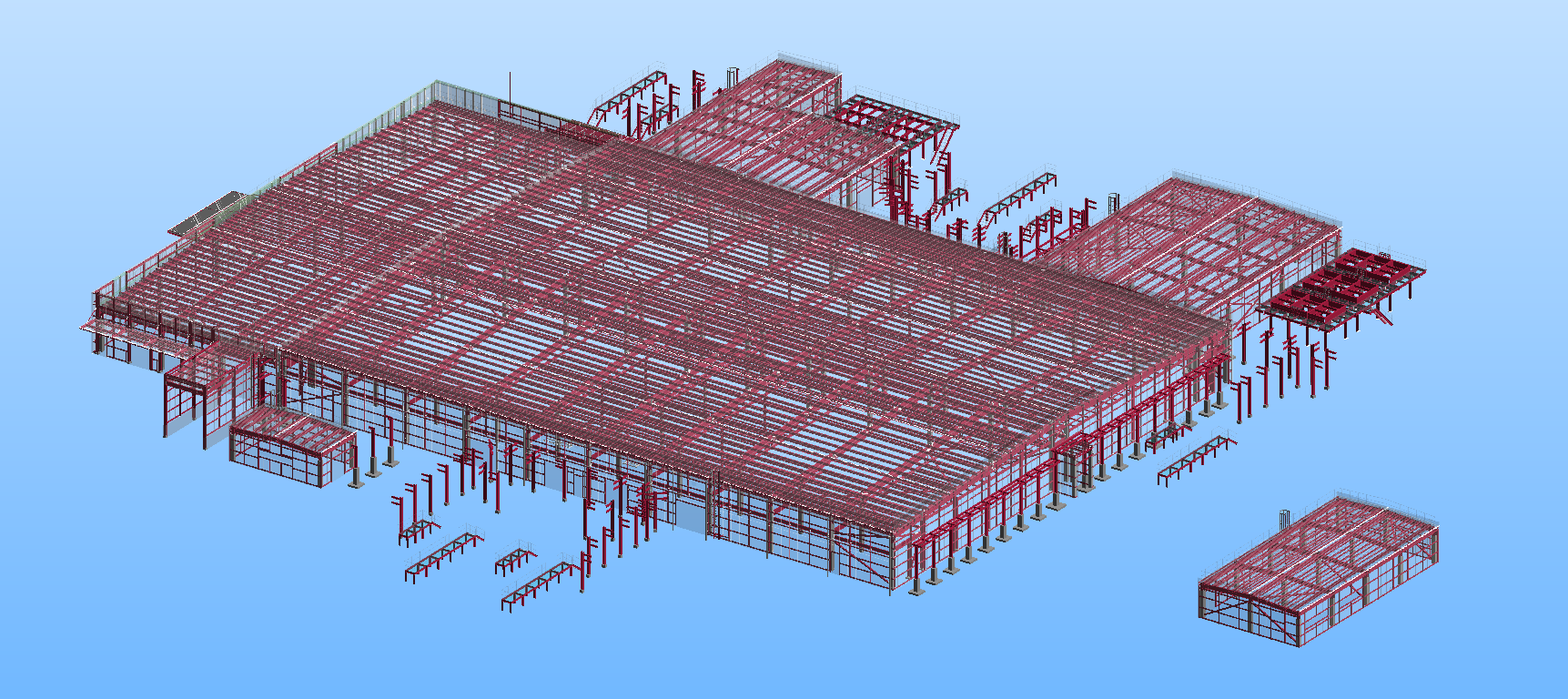Select the detached standalone steel outbuilding frame
The width and height of the screenshot is (1568, 699).
[1319, 570]
